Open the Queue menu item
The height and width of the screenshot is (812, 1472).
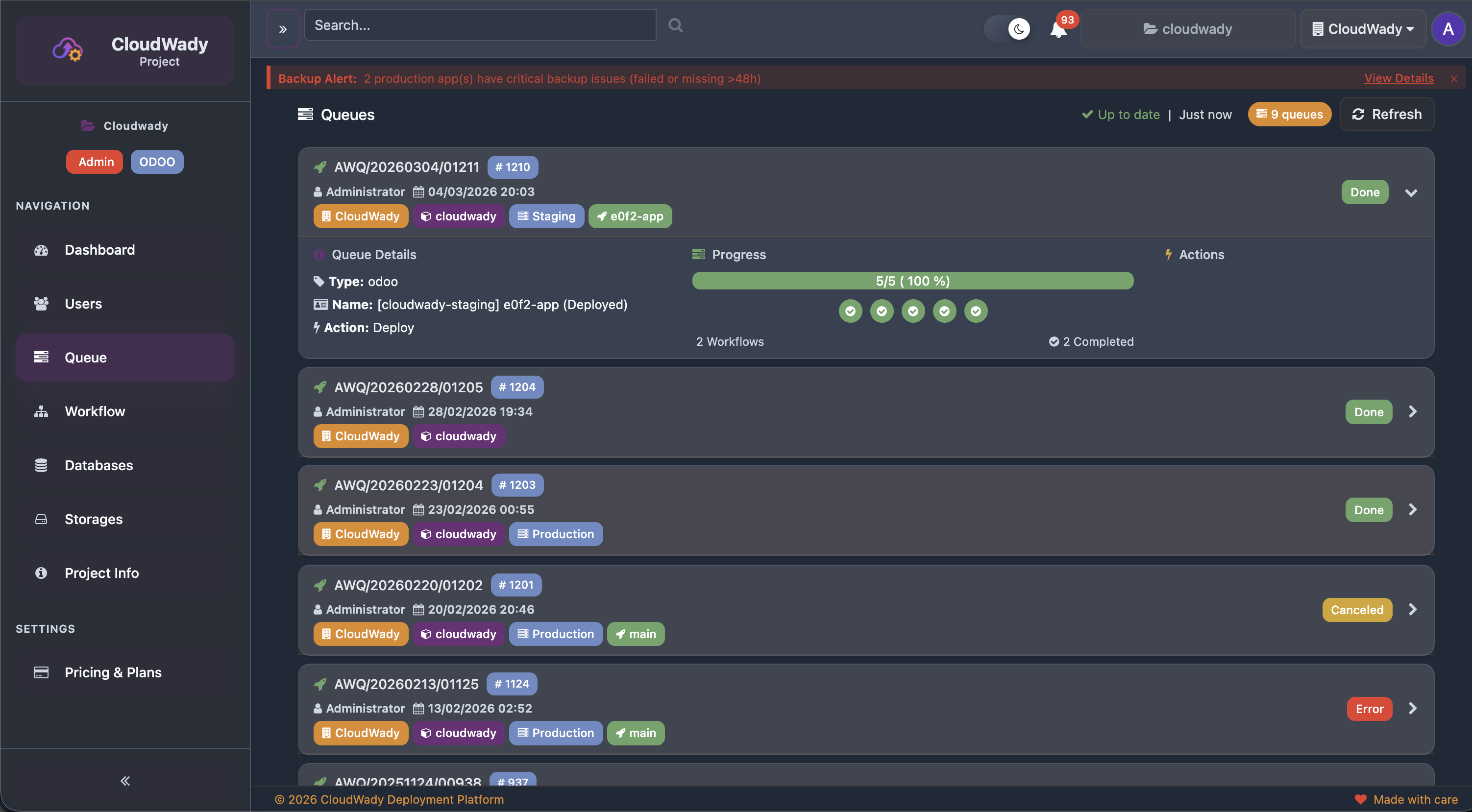click(x=85, y=357)
